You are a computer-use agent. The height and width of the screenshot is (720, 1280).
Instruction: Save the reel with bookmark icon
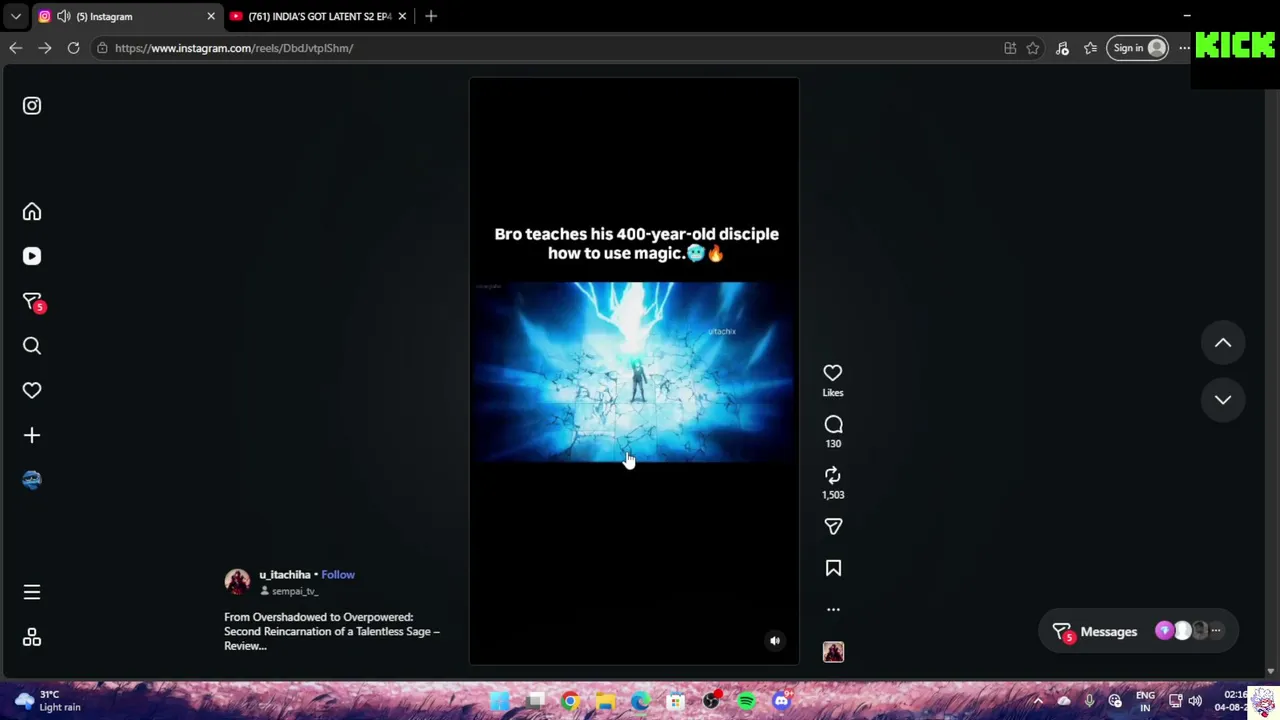click(x=833, y=568)
